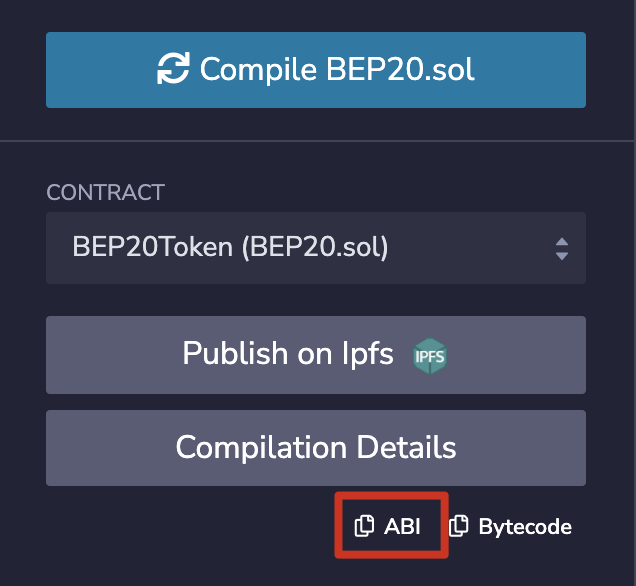
Task: Click the down arrow in contract selector
Action: tap(561, 256)
